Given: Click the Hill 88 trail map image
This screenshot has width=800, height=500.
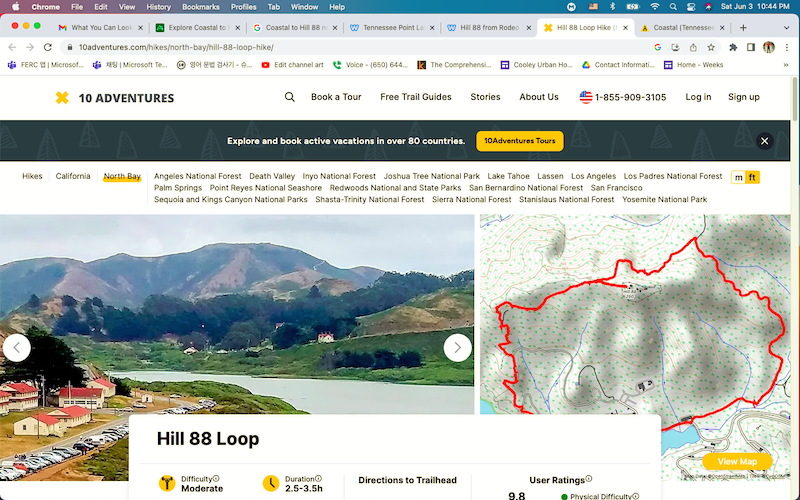Looking at the screenshot, I should click(635, 347).
